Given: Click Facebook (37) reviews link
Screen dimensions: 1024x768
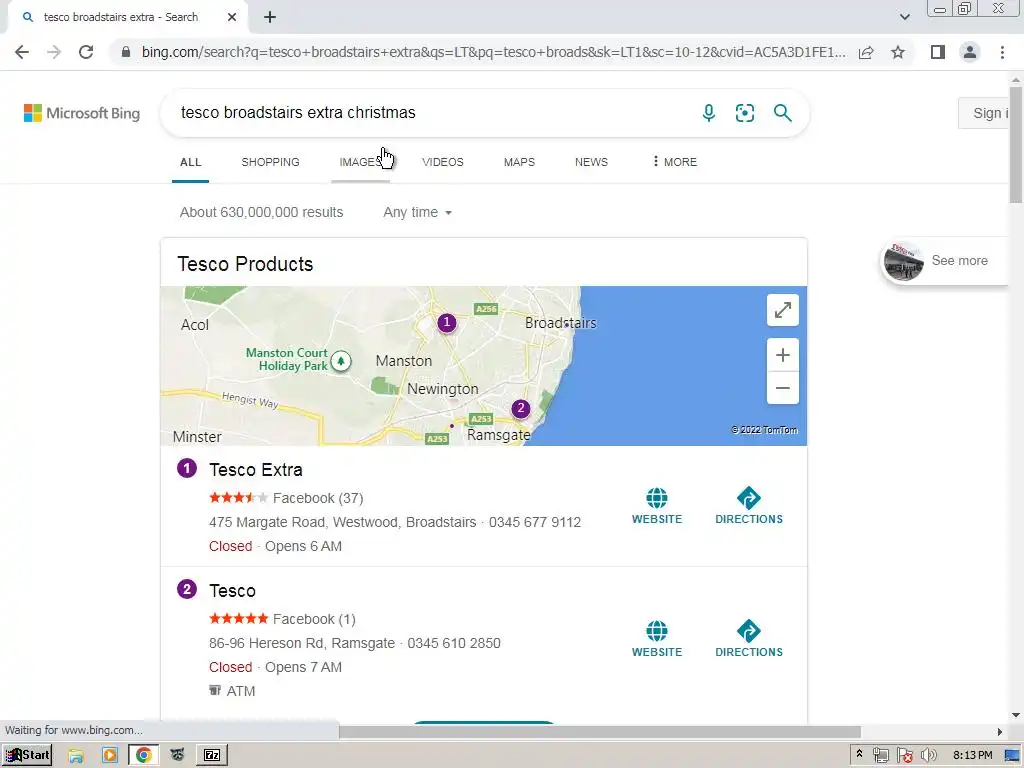Looking at the screenshot, I should [x=318, y=498].
